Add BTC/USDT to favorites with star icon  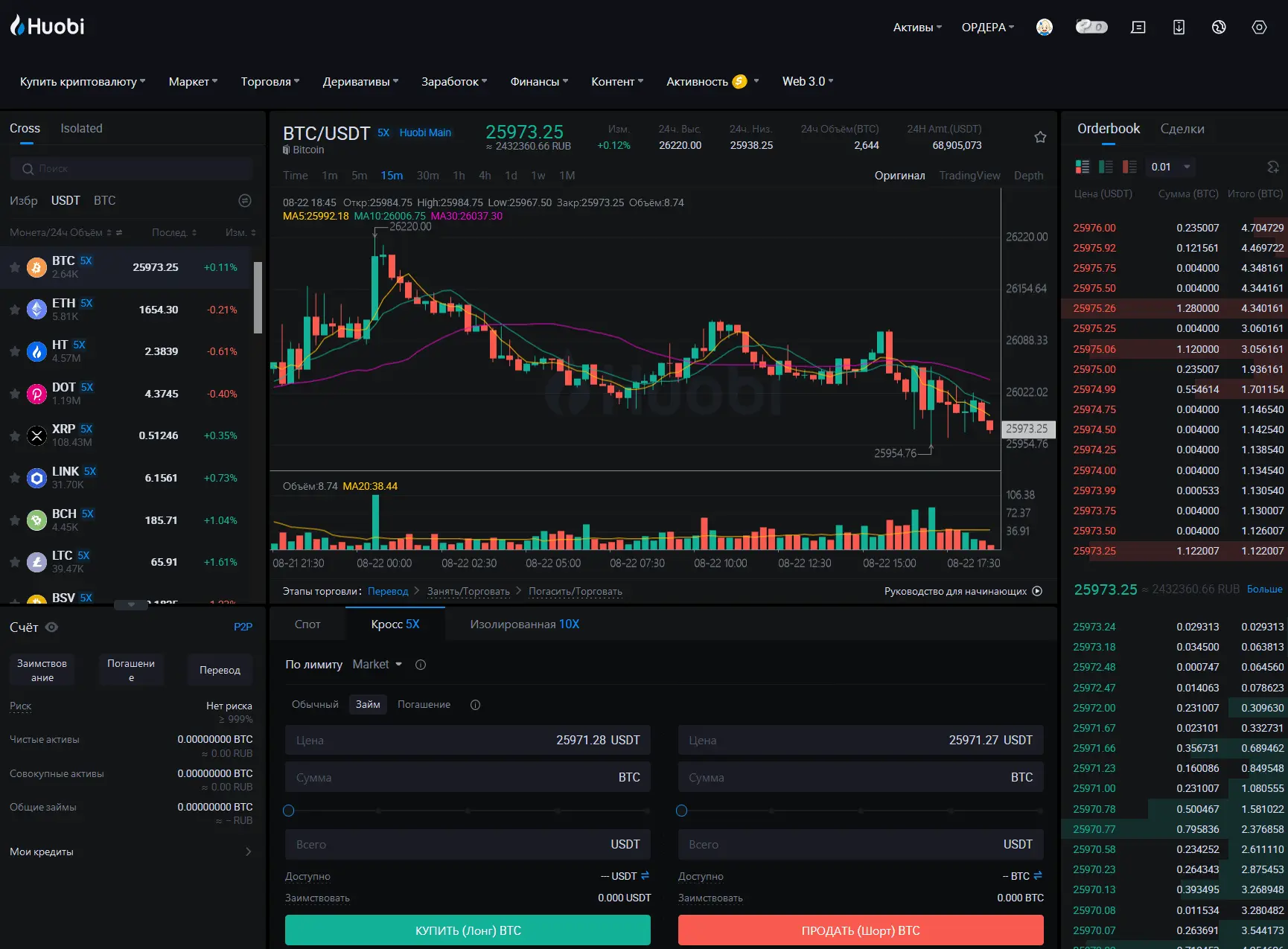click(x=1040, y=137)
